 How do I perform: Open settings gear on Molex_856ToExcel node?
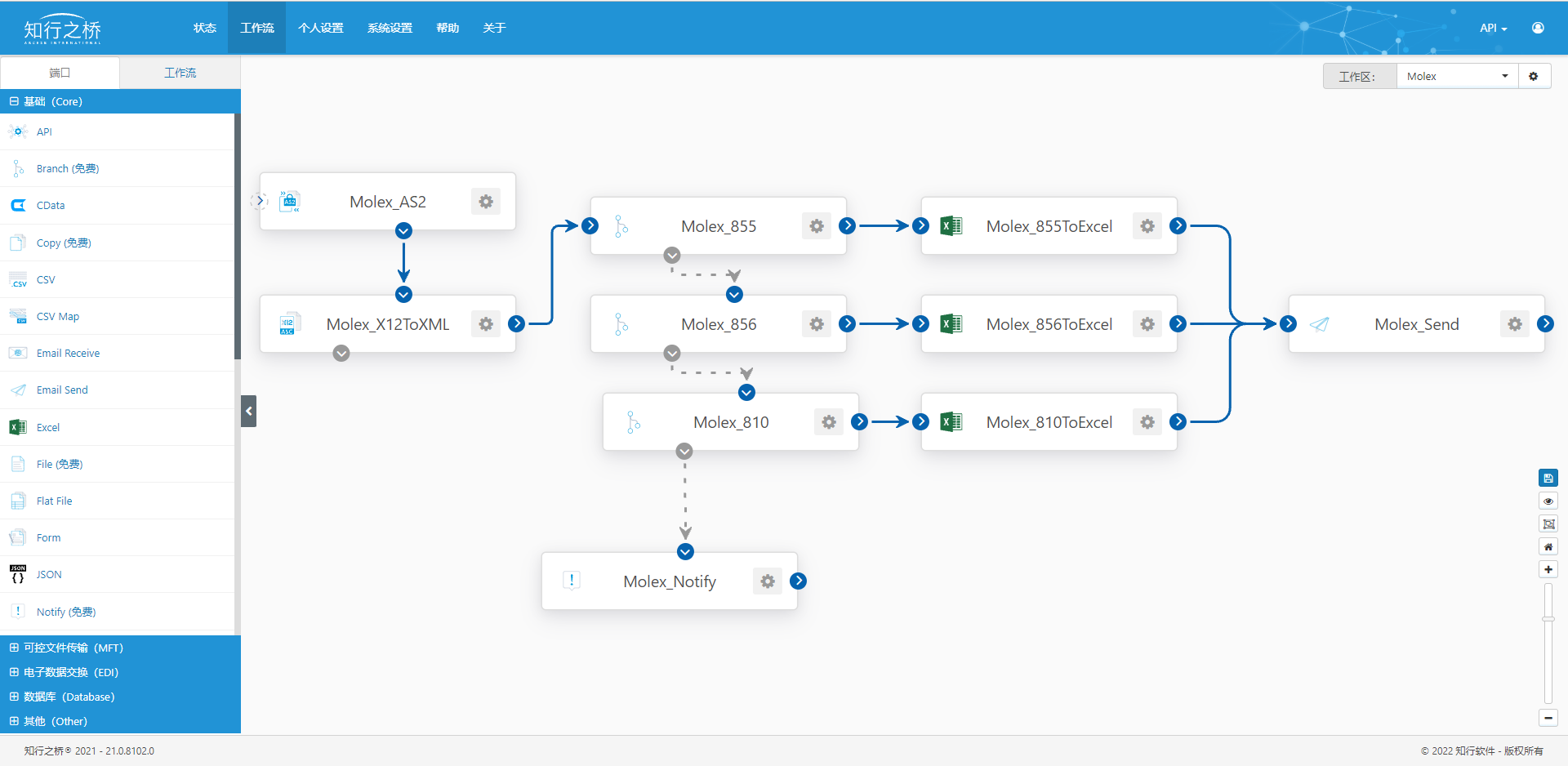click(1147, 324)
